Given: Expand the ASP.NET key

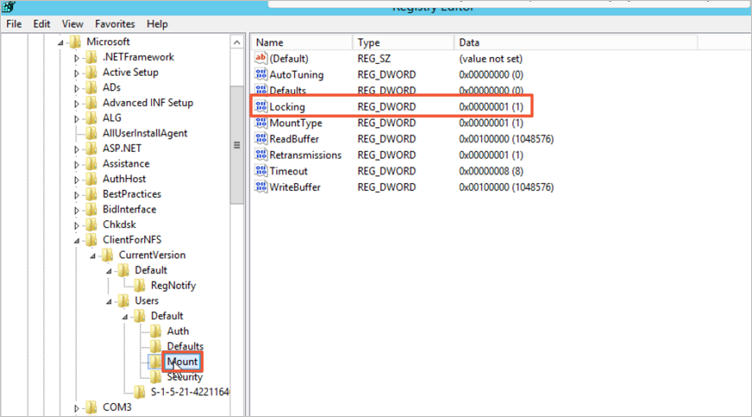Looking at the screenshot, I should (76, 149).
